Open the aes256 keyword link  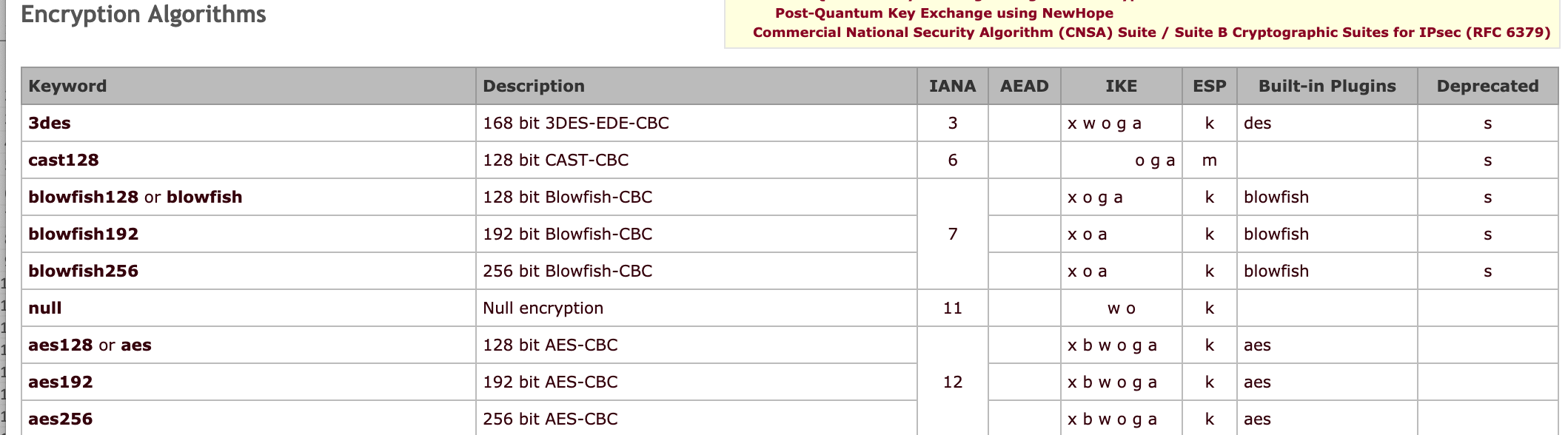(61, 419)
